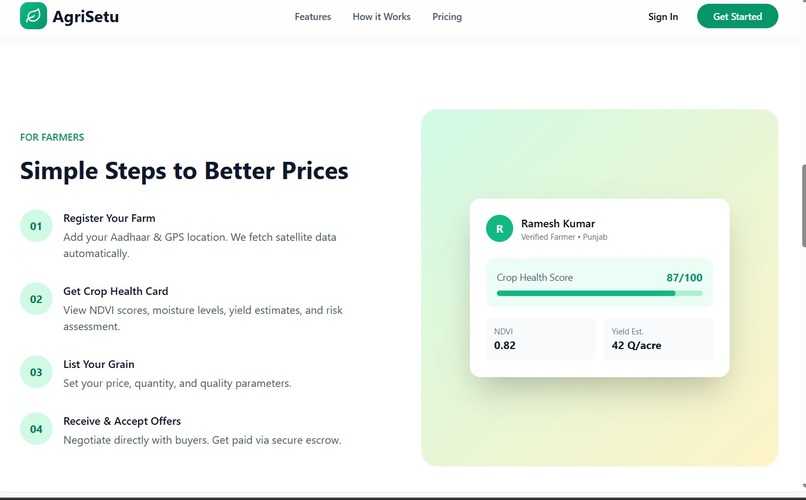The height and width of the screenshot is (500, 806).
Task: Click the Get Crop Health Card heading
Action: [116, 291]
